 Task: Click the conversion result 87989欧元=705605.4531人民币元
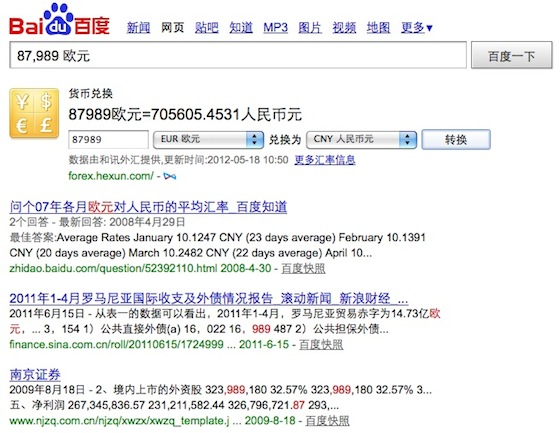[x=185, y=115]
